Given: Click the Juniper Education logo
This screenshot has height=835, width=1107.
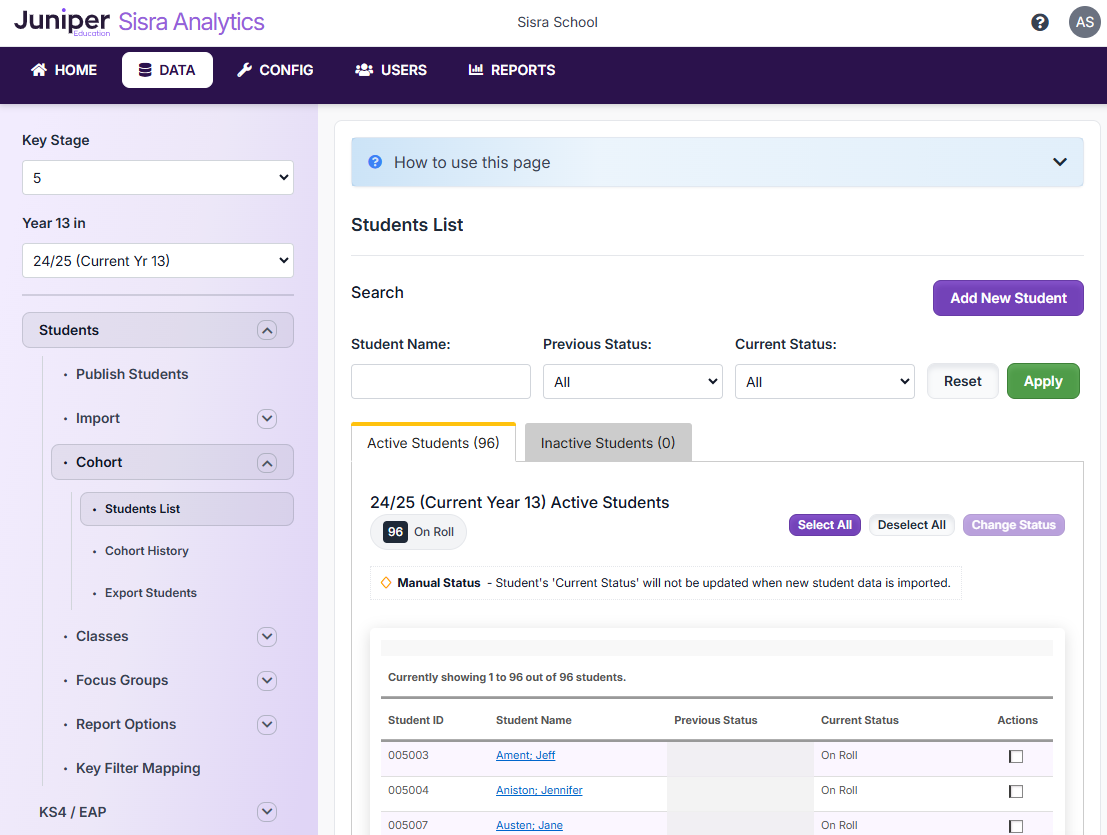Looking at the screenshot, I should [62, 20].
